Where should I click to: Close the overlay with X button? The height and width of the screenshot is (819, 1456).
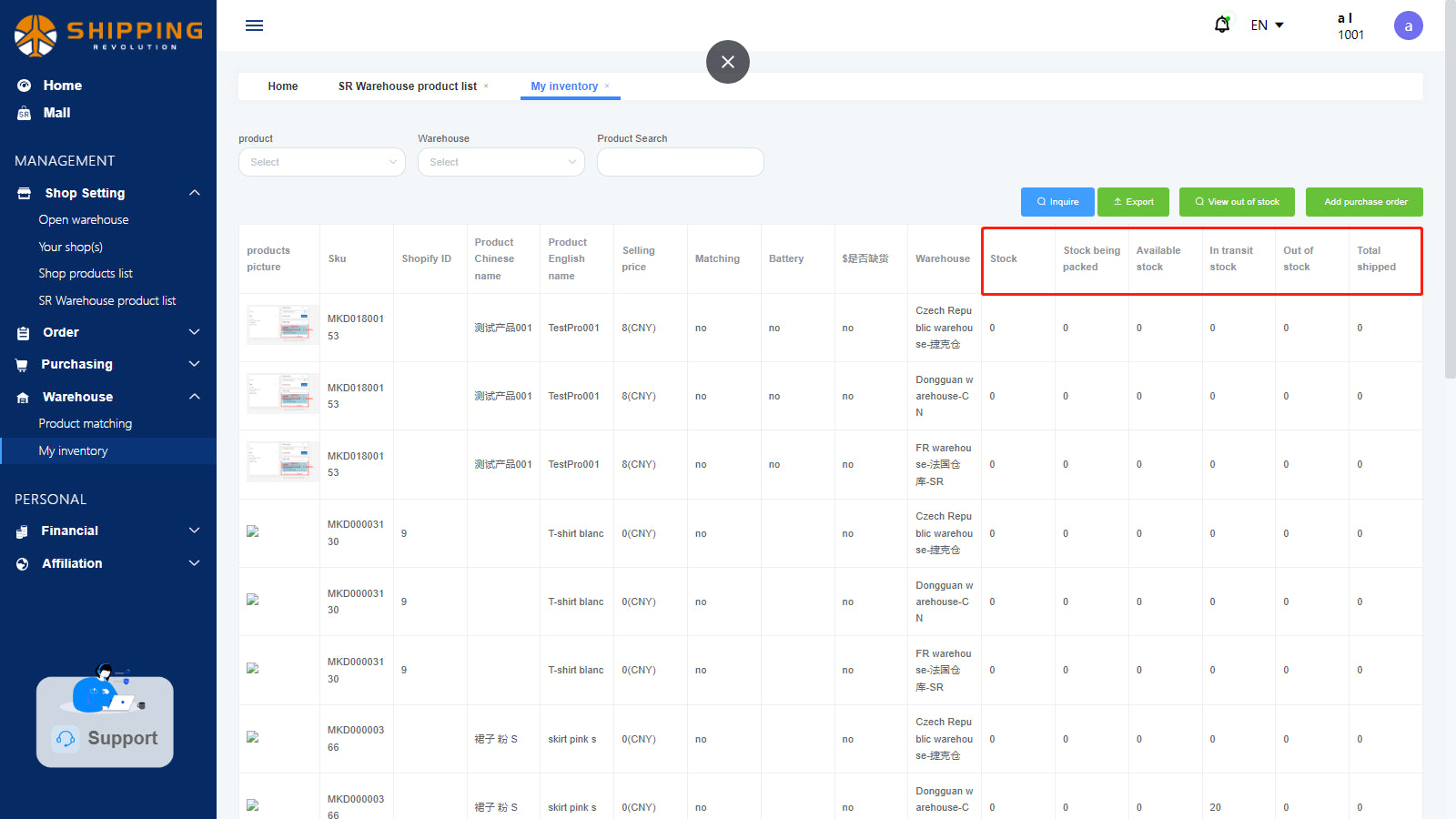tap(727, 62)
